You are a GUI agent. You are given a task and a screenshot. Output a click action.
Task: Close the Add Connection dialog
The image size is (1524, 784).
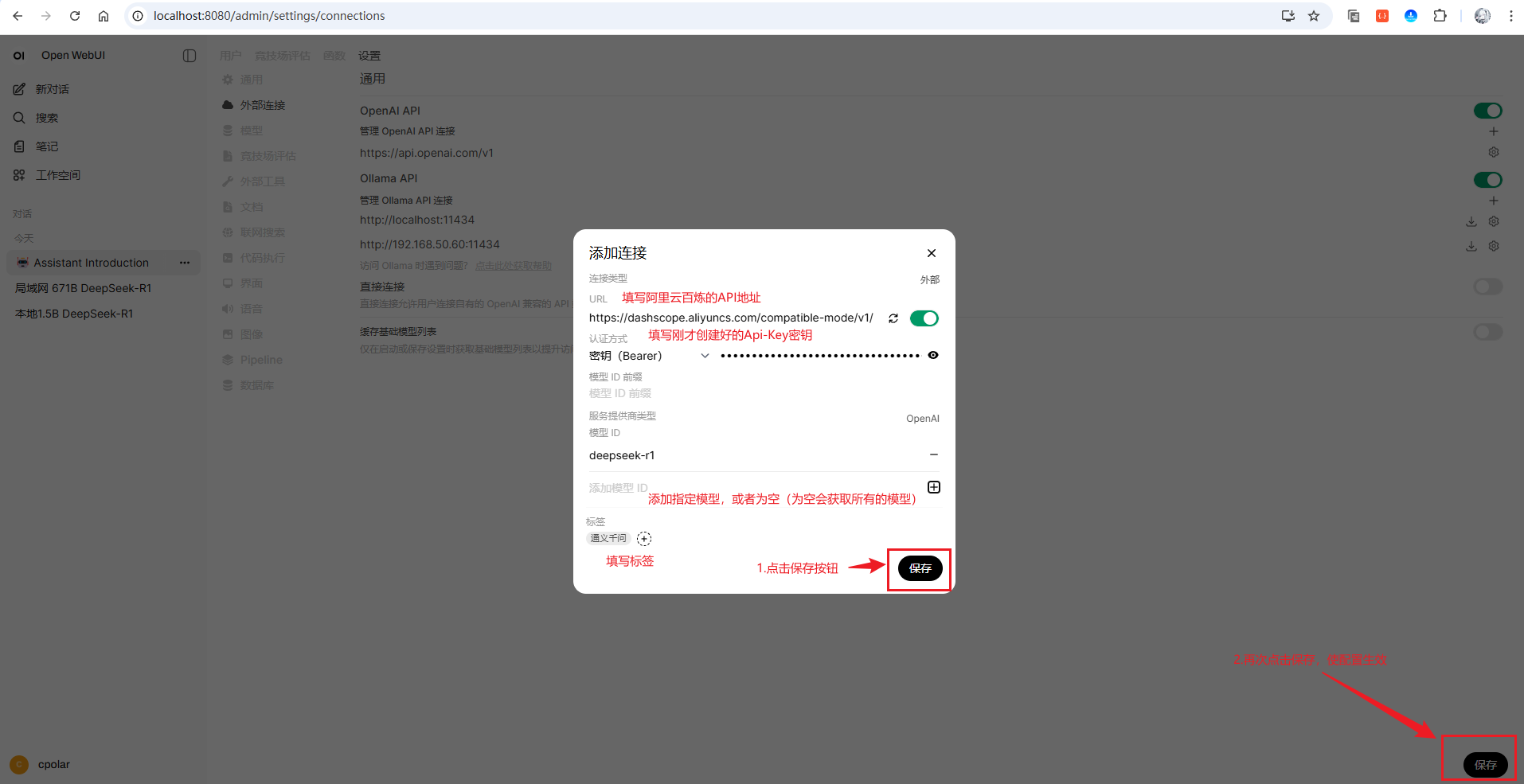932,253
